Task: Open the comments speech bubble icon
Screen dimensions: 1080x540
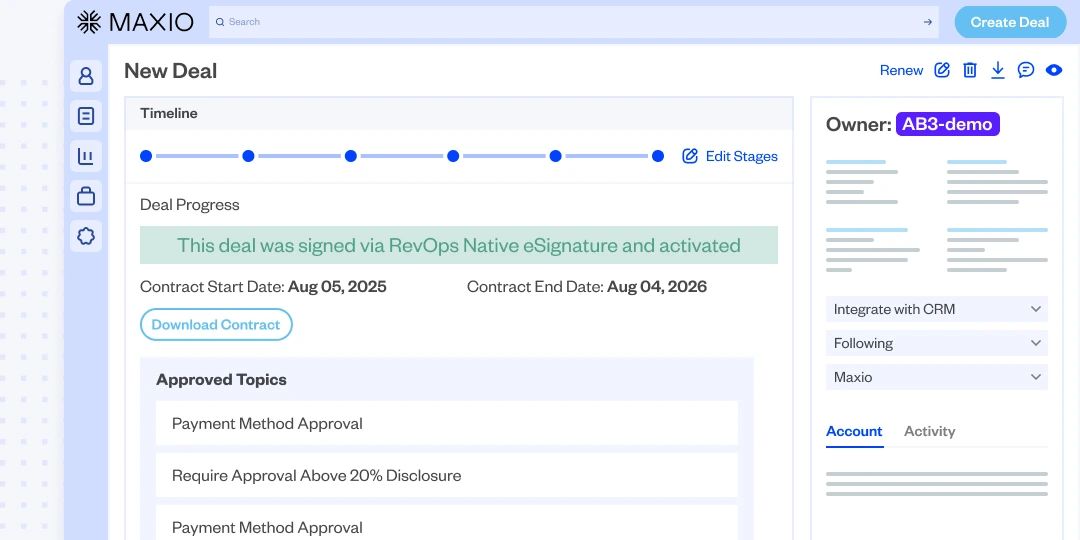Action: point(1026,70)
